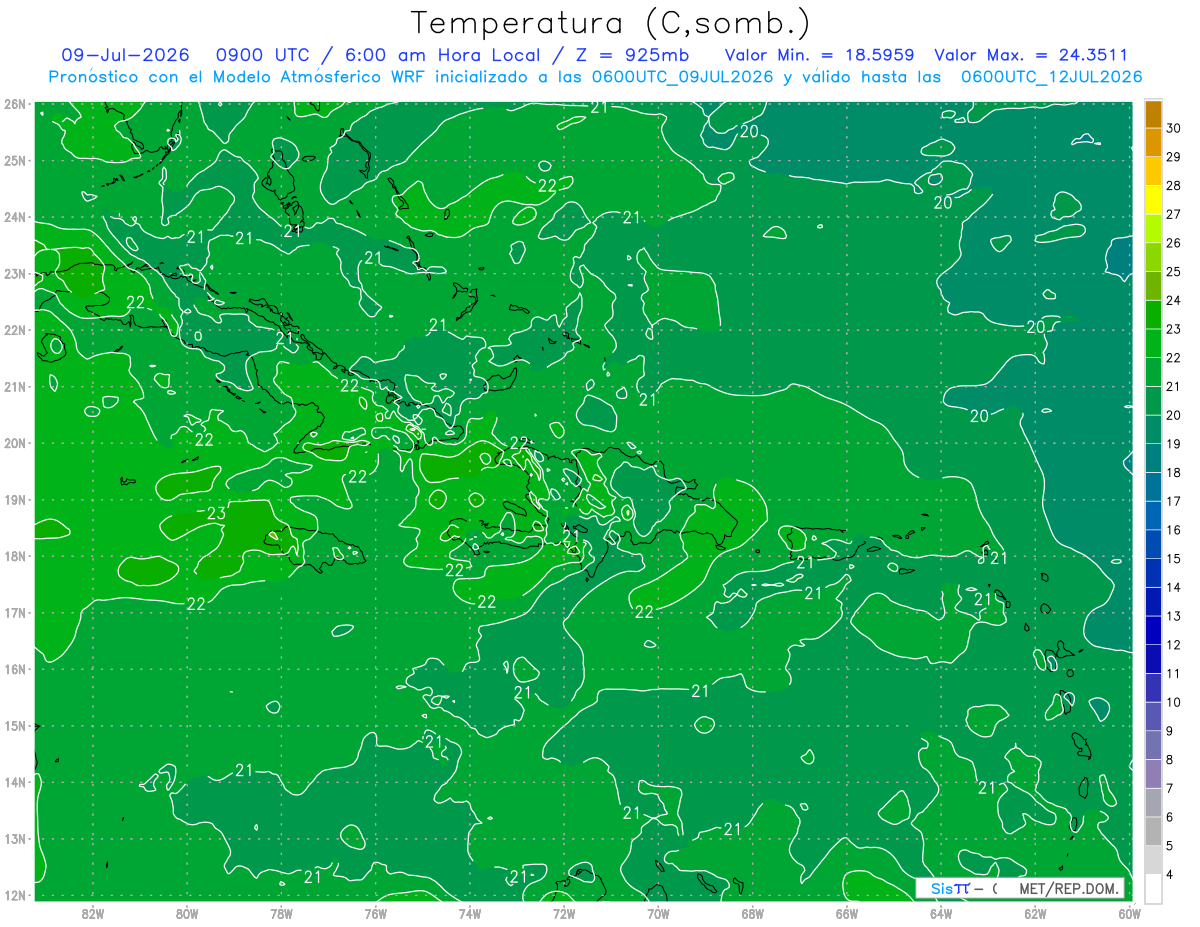Click the color-scale label '11'
This screenshot has height=927, width=1200.
click(x=1174, y=673)
